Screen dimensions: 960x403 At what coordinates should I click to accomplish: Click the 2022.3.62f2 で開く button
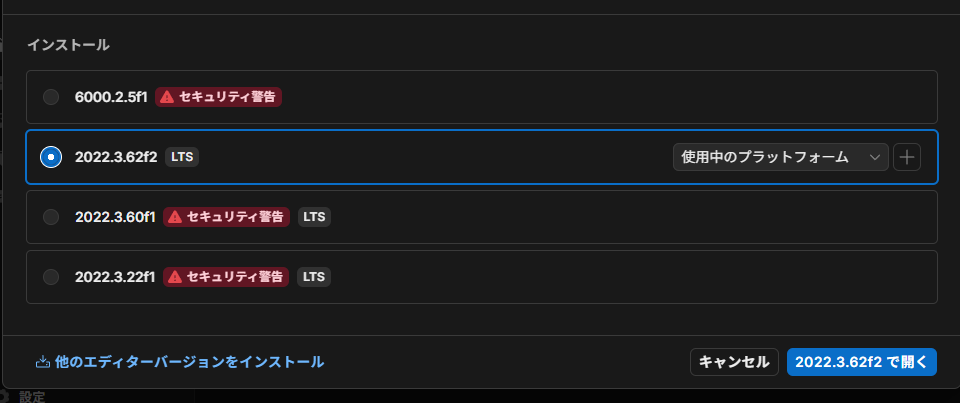[x=861, y=362]
